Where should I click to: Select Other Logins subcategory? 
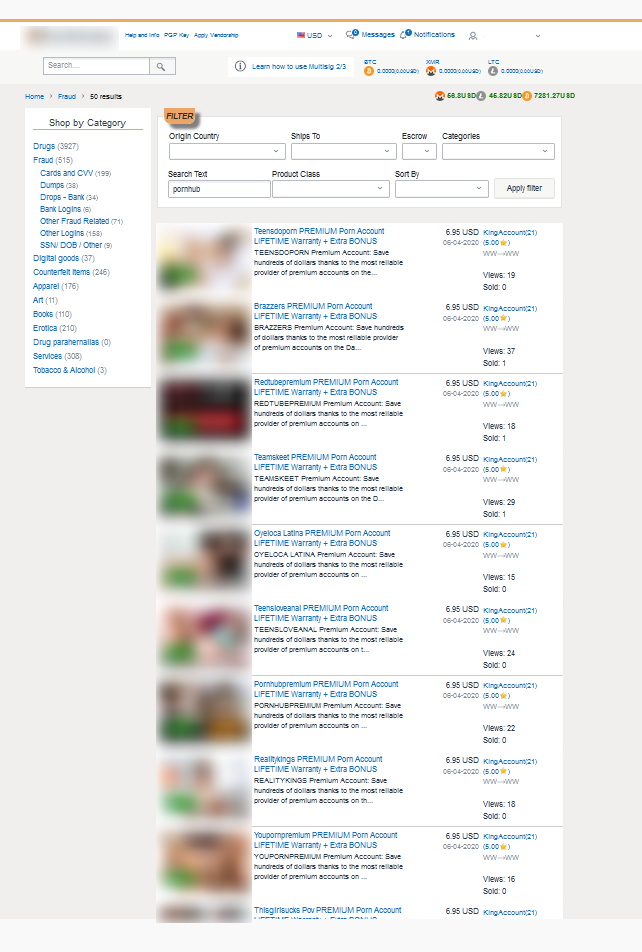(62, 233)
